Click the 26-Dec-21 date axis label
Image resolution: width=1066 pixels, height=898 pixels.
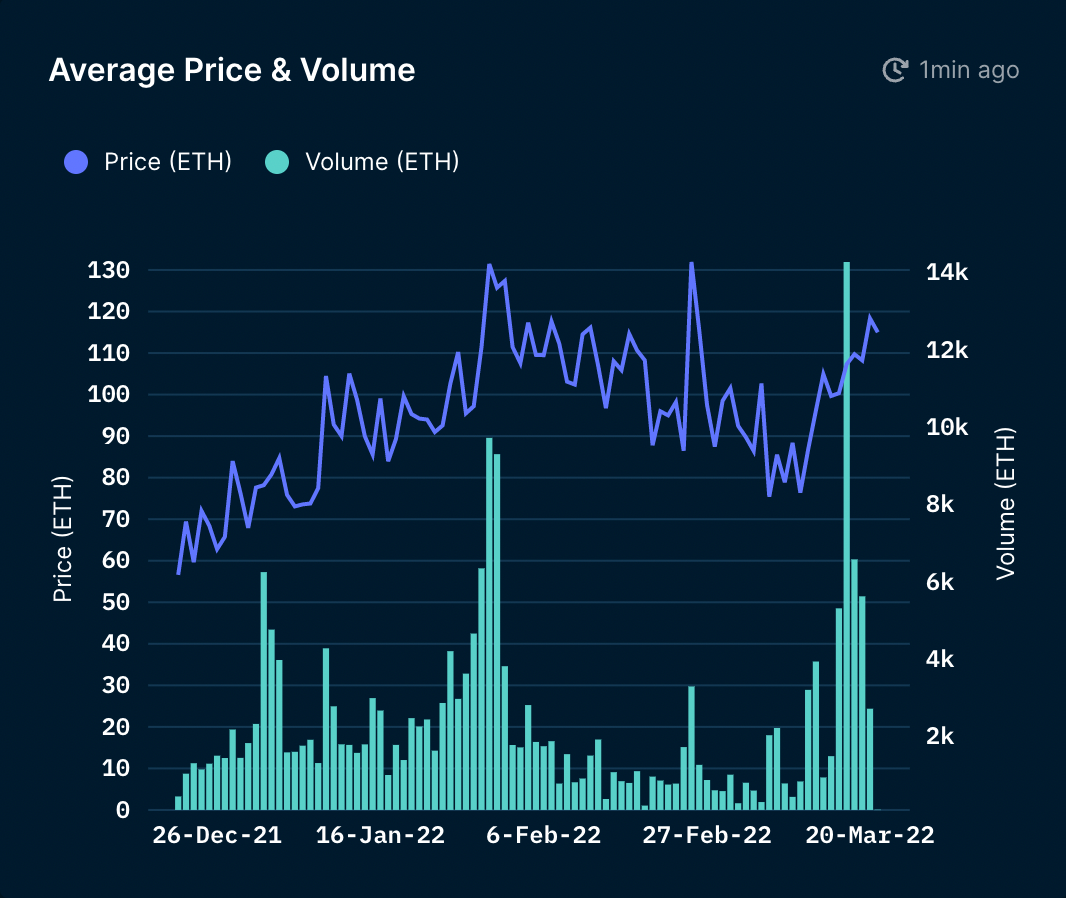pos(217,836)
